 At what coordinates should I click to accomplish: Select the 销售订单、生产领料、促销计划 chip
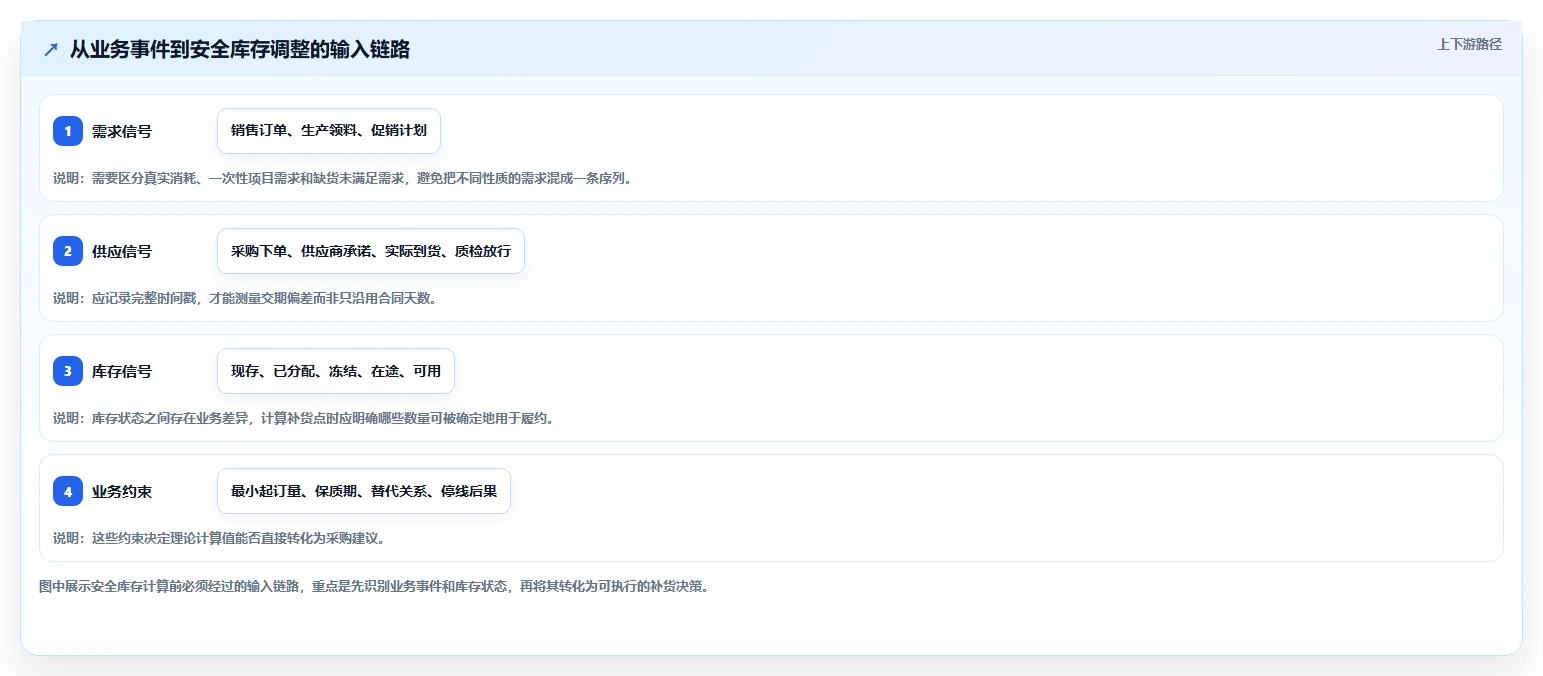(329, 131)
